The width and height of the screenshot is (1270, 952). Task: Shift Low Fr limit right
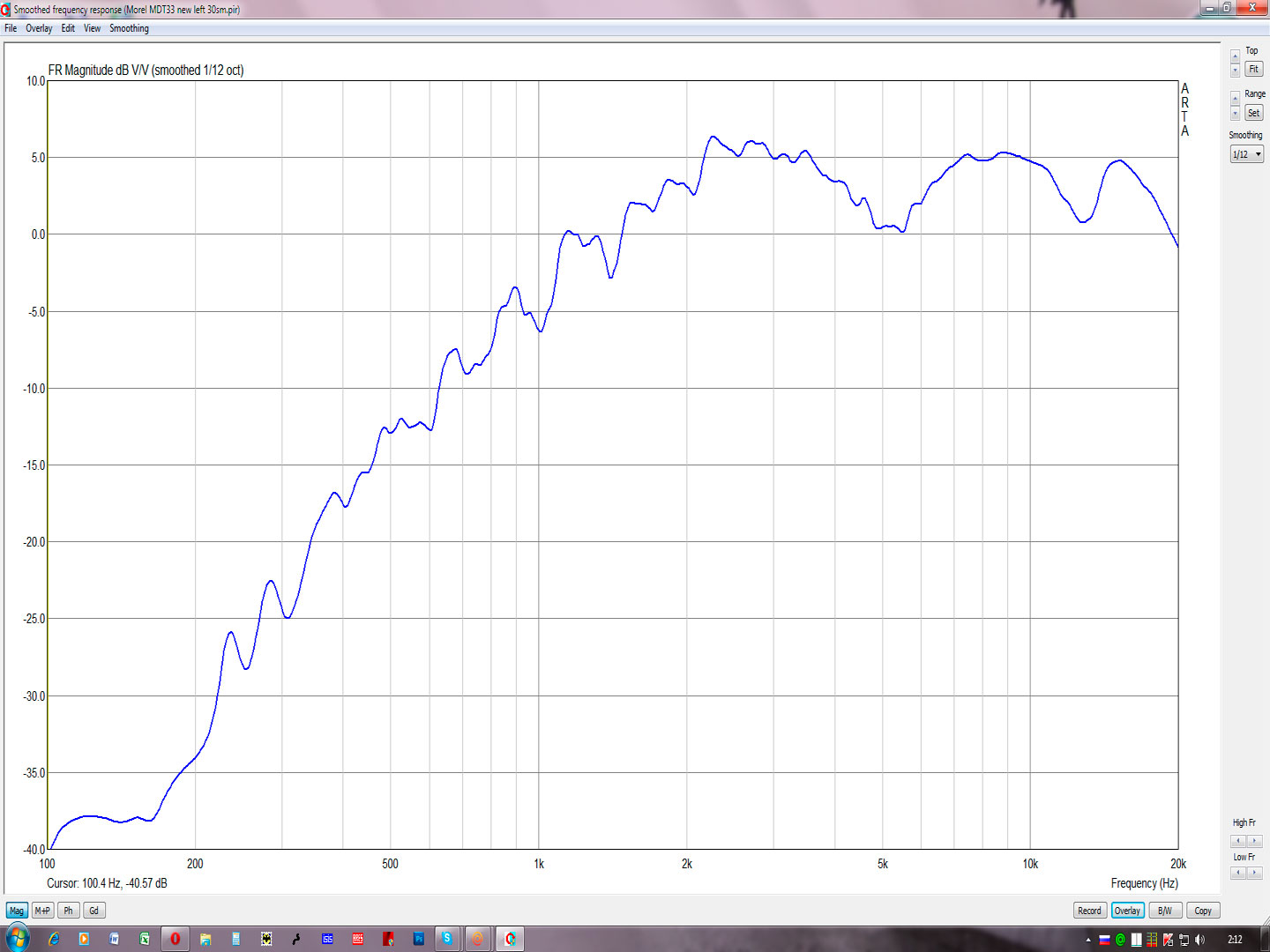[1254, 873]
